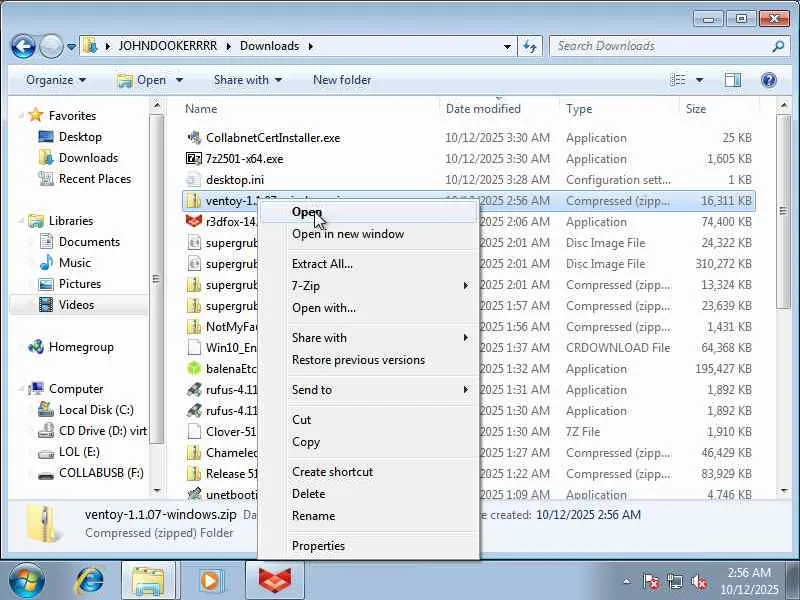Screen dimensions: 800x600
Task: Select COLLABUSB (F:) drive
Action: pyautogui.click(x=101, y=473)
